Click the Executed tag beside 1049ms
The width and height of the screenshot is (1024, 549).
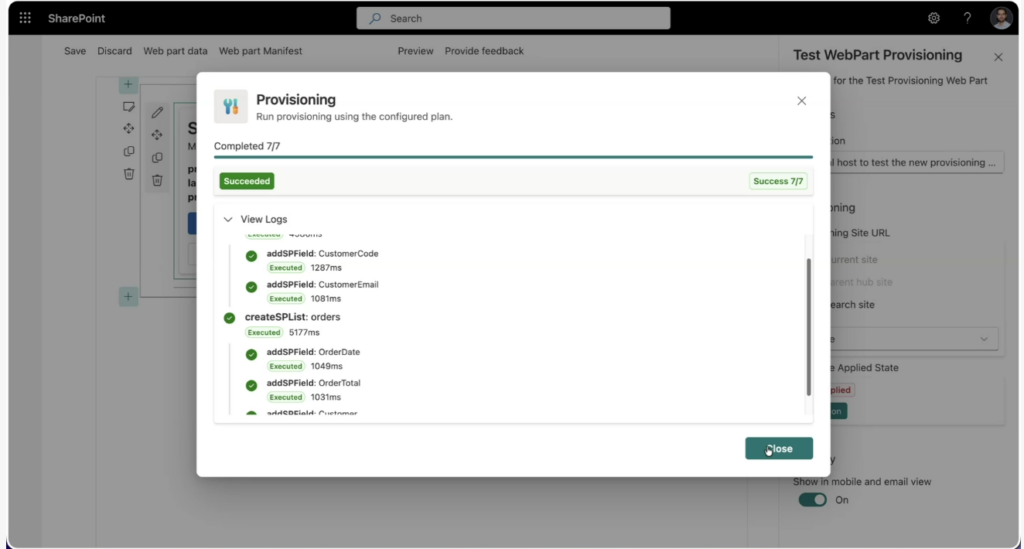(x=286, y=366)
